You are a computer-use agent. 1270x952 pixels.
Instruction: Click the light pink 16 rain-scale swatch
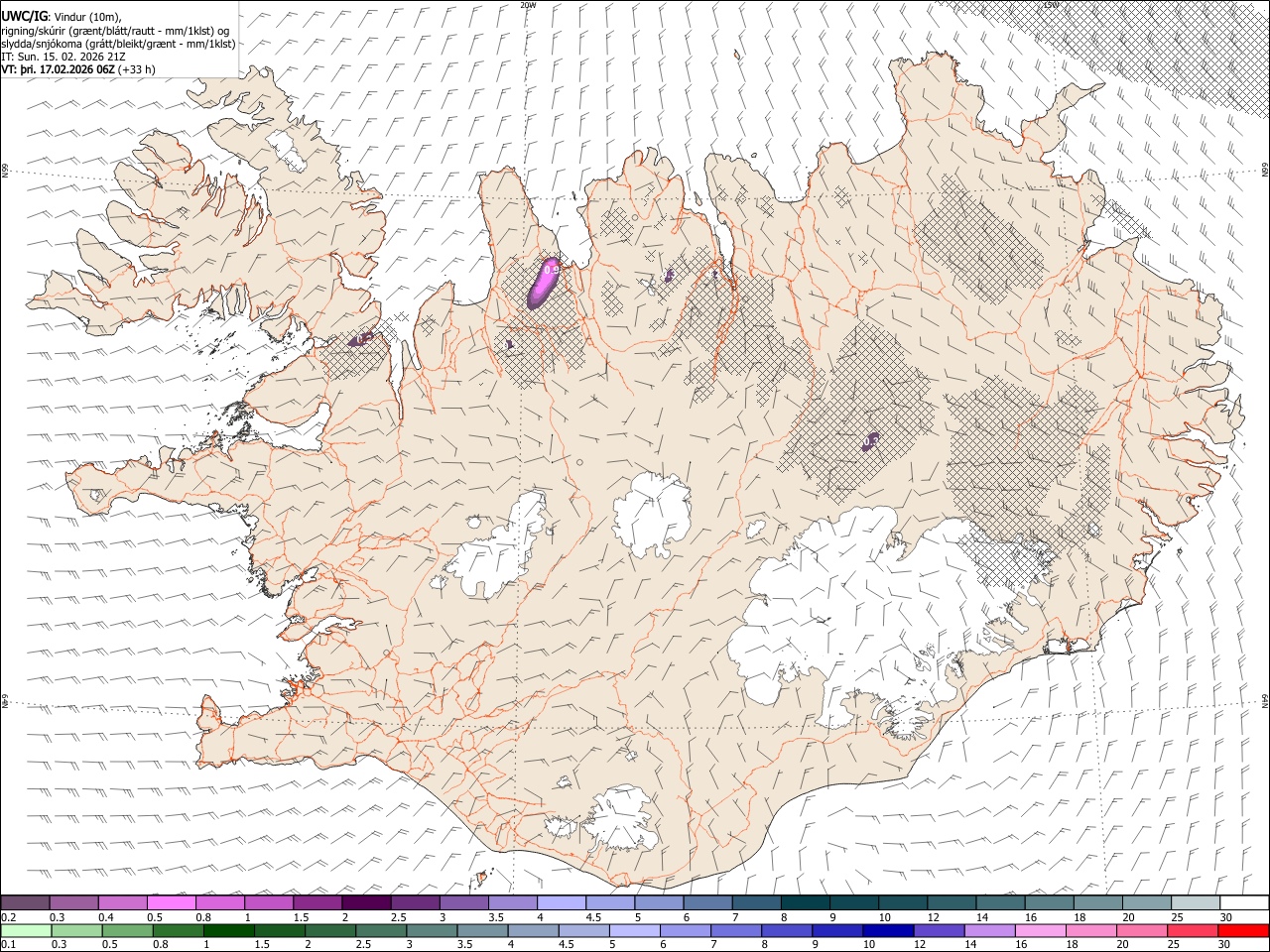click(1041, 930)
